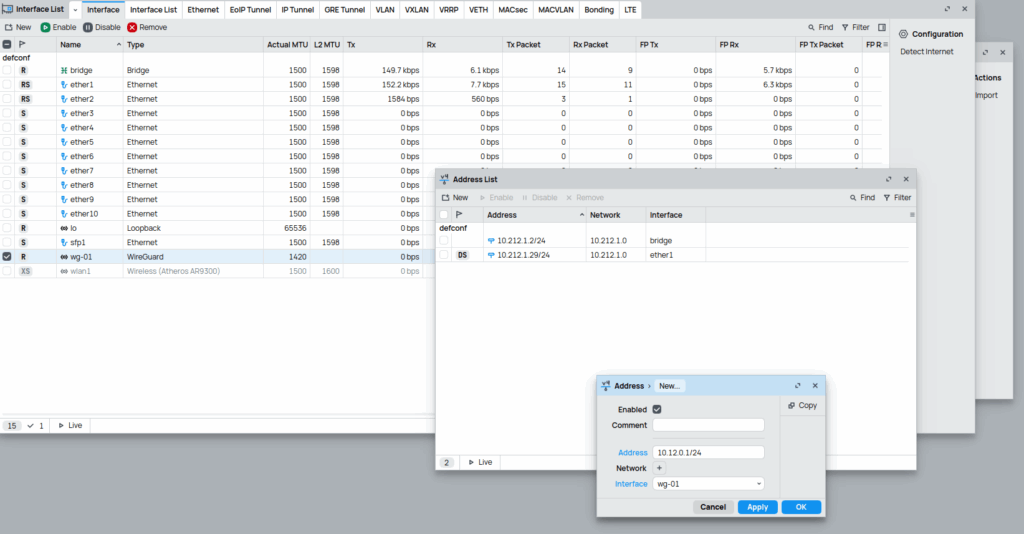The height and width of the screenshot is (534, 1024).
Task: Deselect the wg-01 interface row checkbox
Action: pyautogui.click(x=7, y=257)
